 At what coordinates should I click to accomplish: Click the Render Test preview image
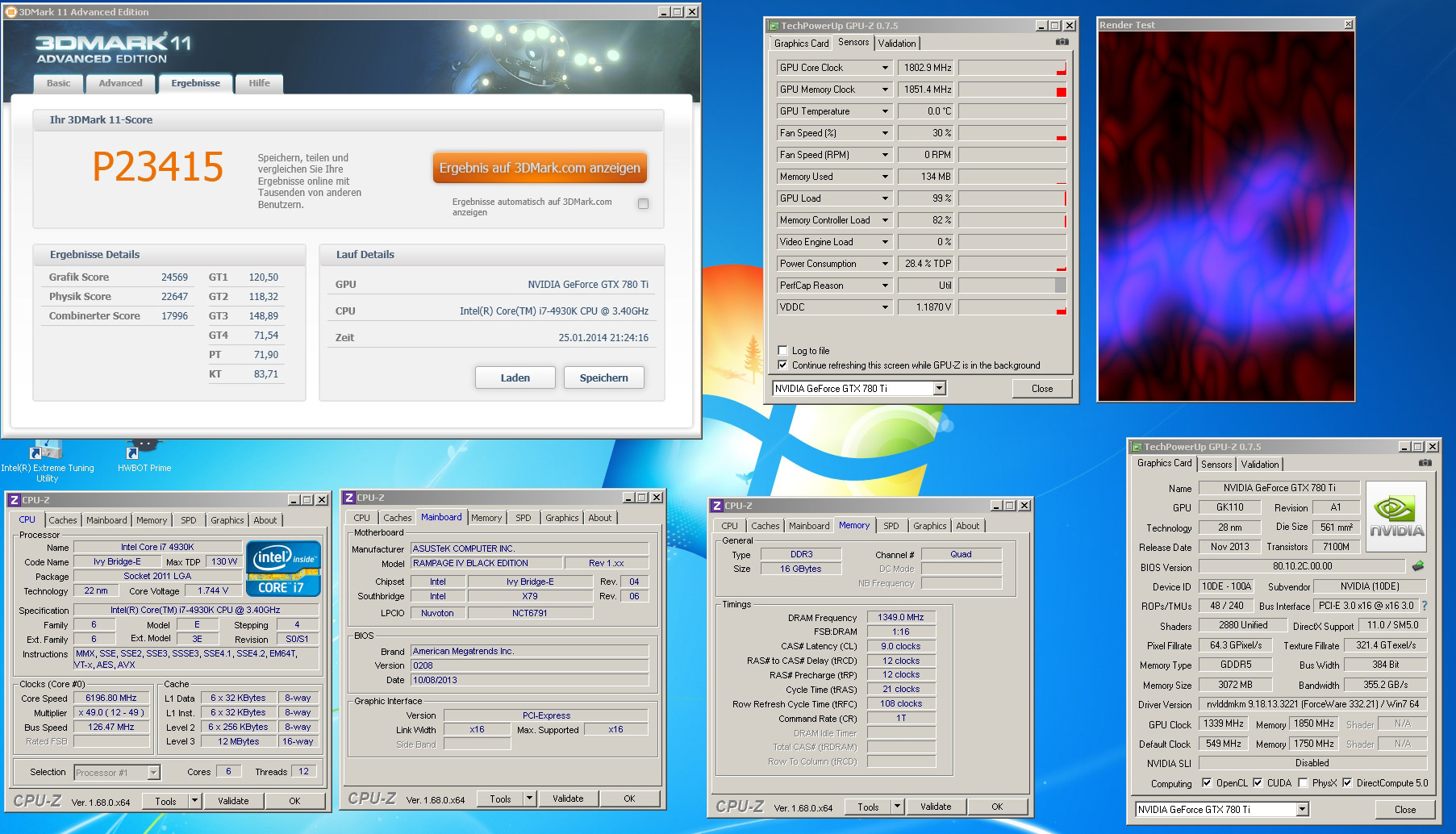pyautogui.click(x=1226, y=216)
